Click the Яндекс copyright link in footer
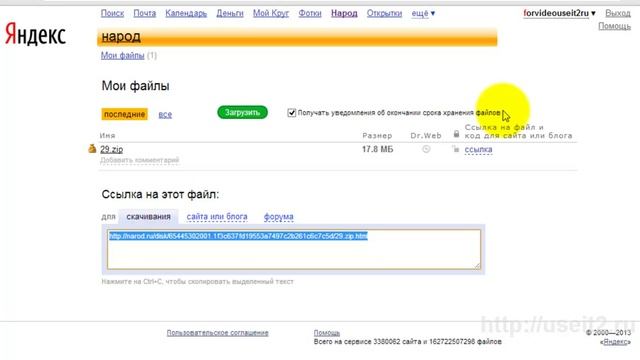Viewport: 640px width, 360px height. click(x=616, y=342)
